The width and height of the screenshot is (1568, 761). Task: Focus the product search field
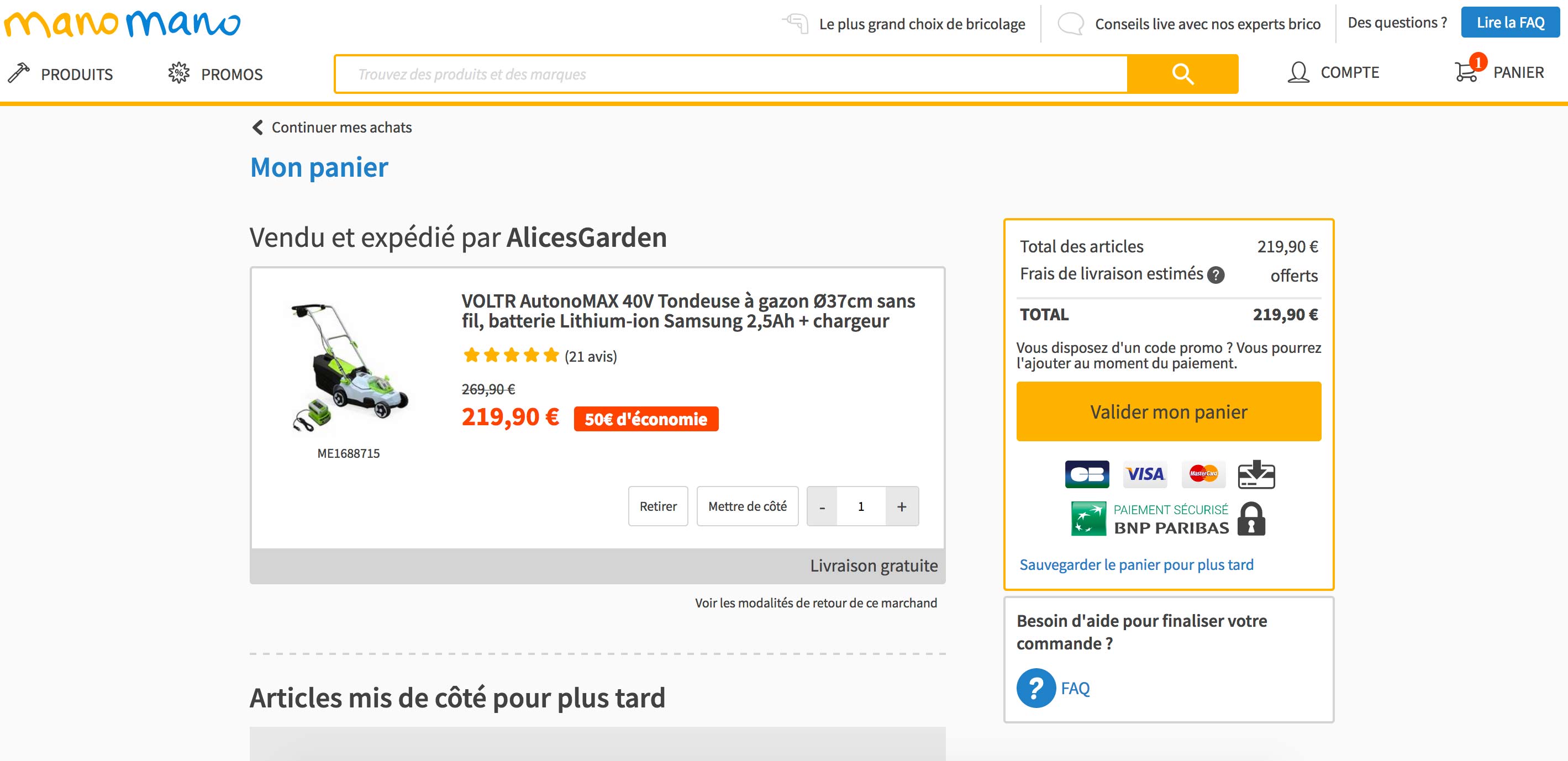731,74
